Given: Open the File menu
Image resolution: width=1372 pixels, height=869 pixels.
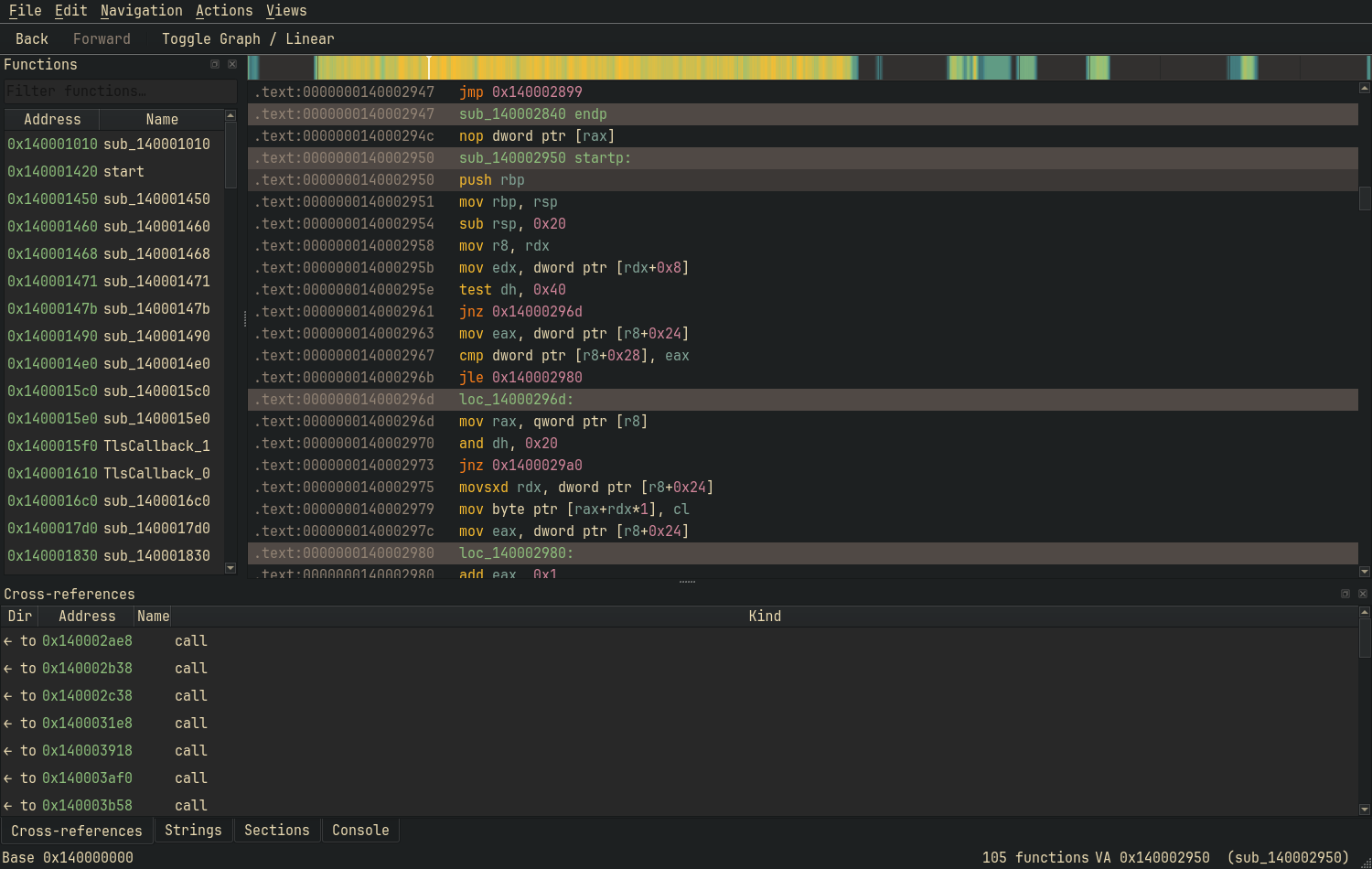Looking at the screenshot, I should (x=26, y=11).
